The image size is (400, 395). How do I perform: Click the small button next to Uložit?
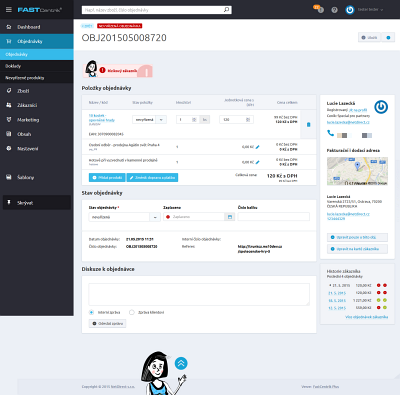click(388, 38)
